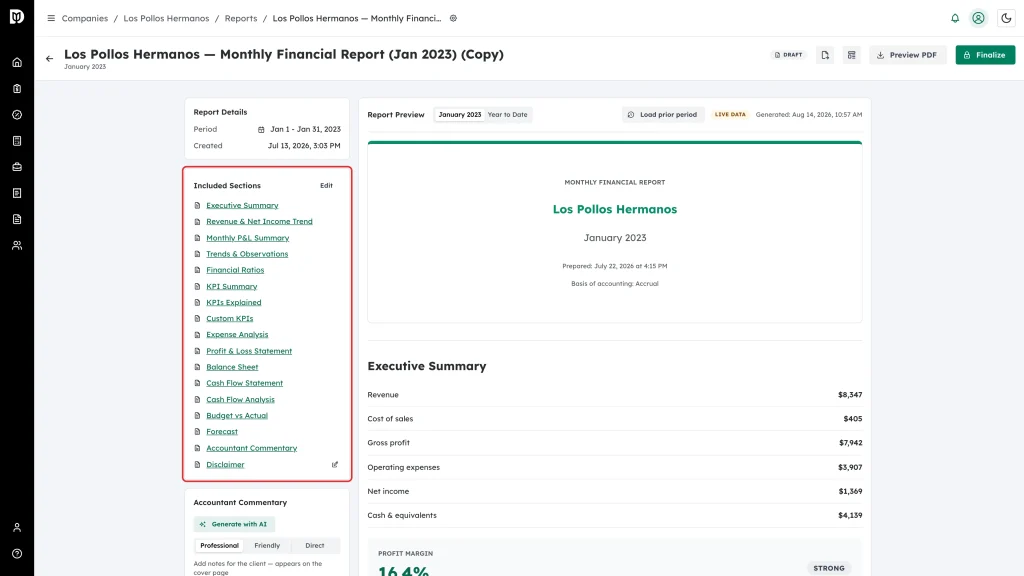Open the user account avatar

pyautogui.click(x=978, y=18)
